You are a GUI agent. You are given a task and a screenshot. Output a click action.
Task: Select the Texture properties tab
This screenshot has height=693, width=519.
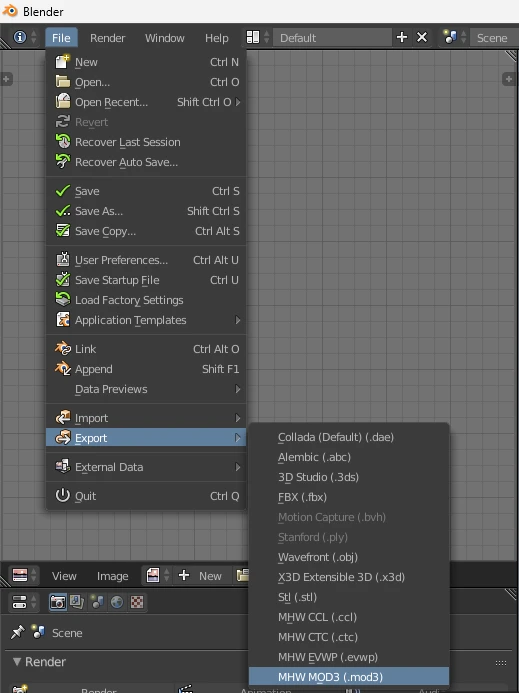coord(137,602)
